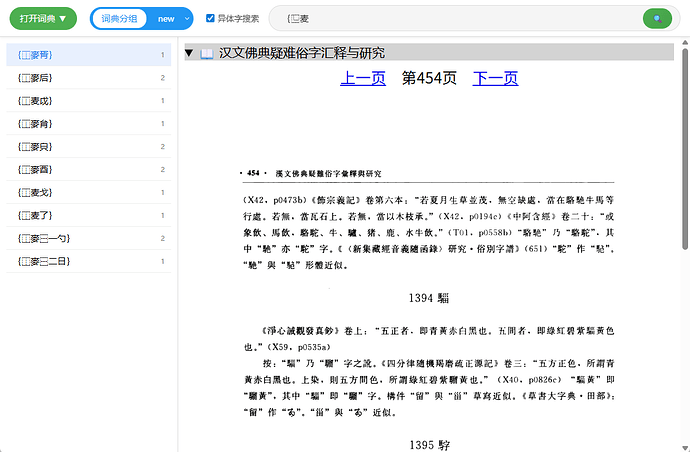
Task: Click the vertical scrollbar thumb in content pane
Action: 685,149
